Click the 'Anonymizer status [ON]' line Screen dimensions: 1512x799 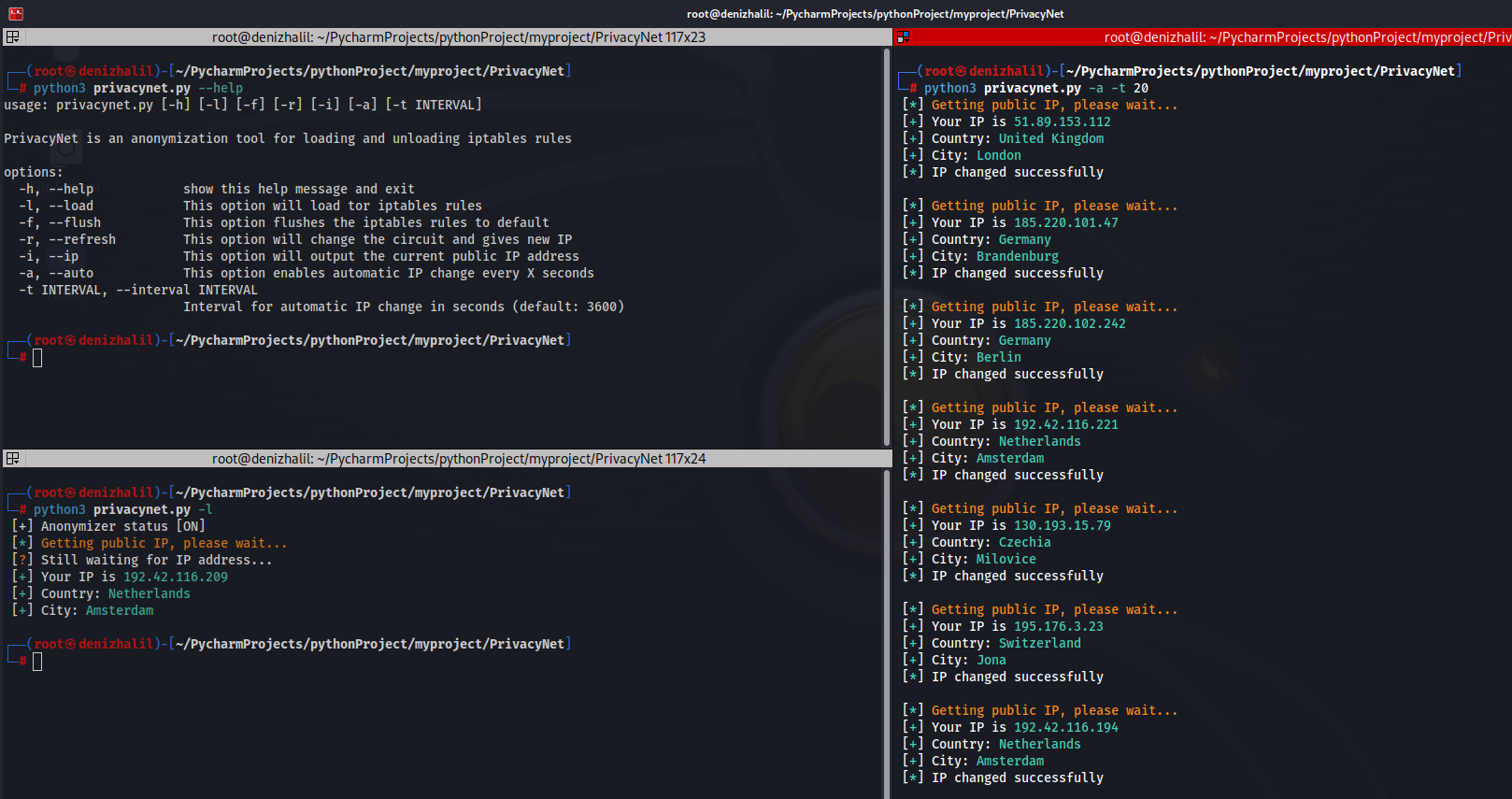(108, 526)
